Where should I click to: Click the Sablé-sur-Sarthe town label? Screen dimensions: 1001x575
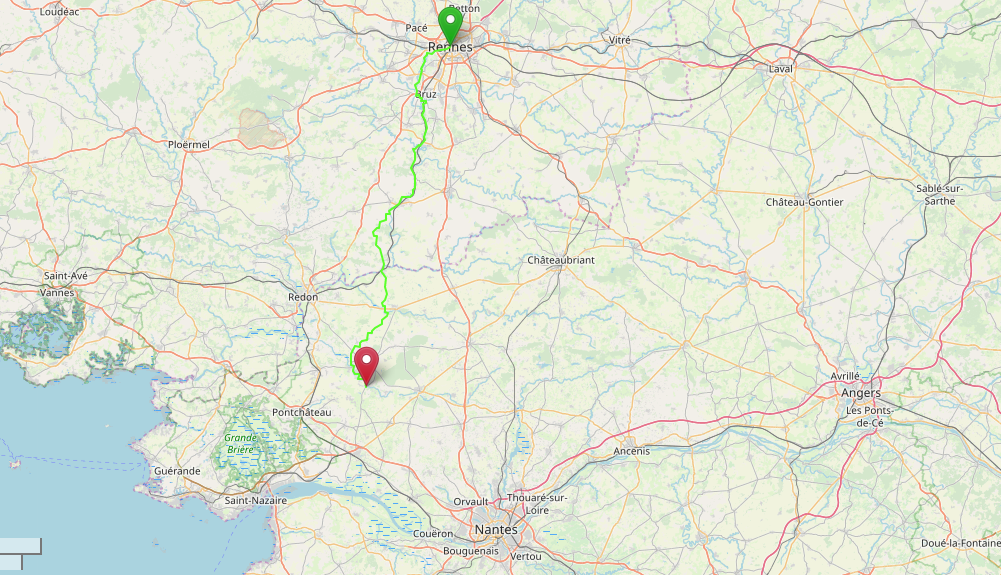point(940,195)
